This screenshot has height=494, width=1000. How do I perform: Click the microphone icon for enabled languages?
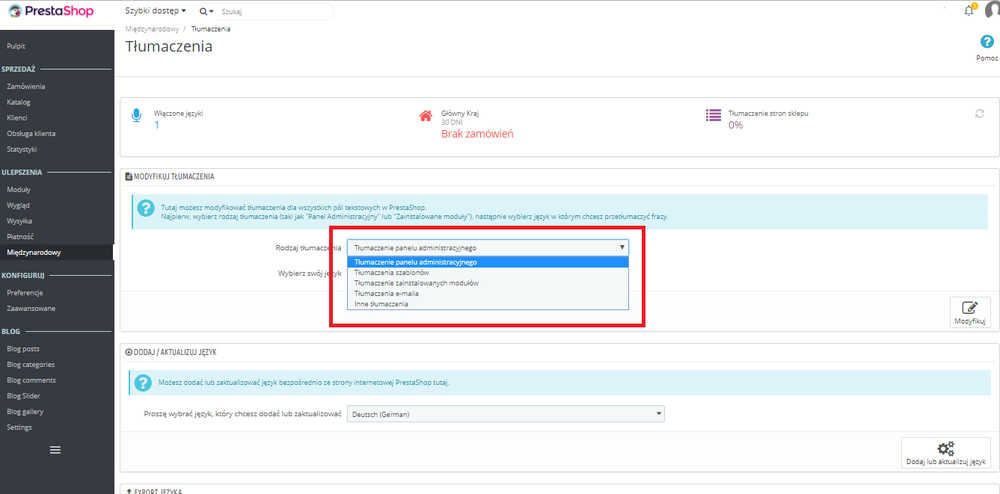click(136, 116)
